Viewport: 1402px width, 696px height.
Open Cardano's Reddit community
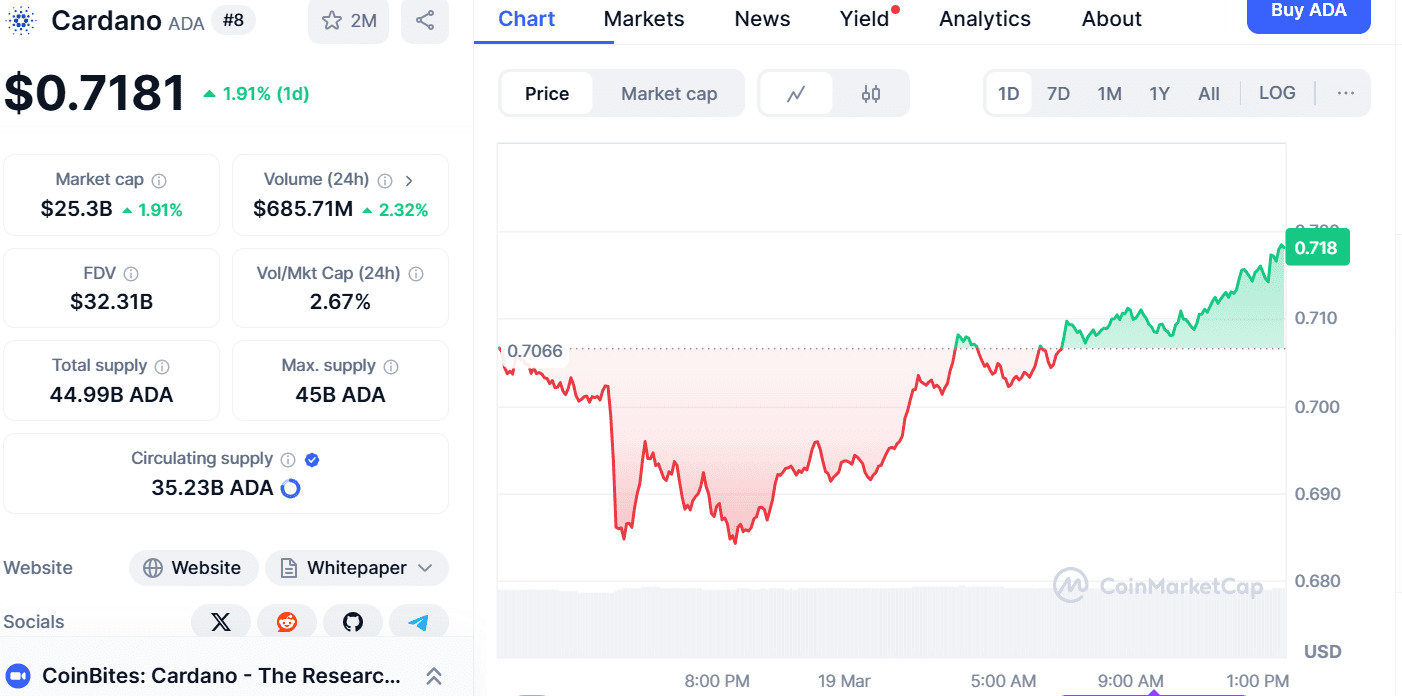287,621
